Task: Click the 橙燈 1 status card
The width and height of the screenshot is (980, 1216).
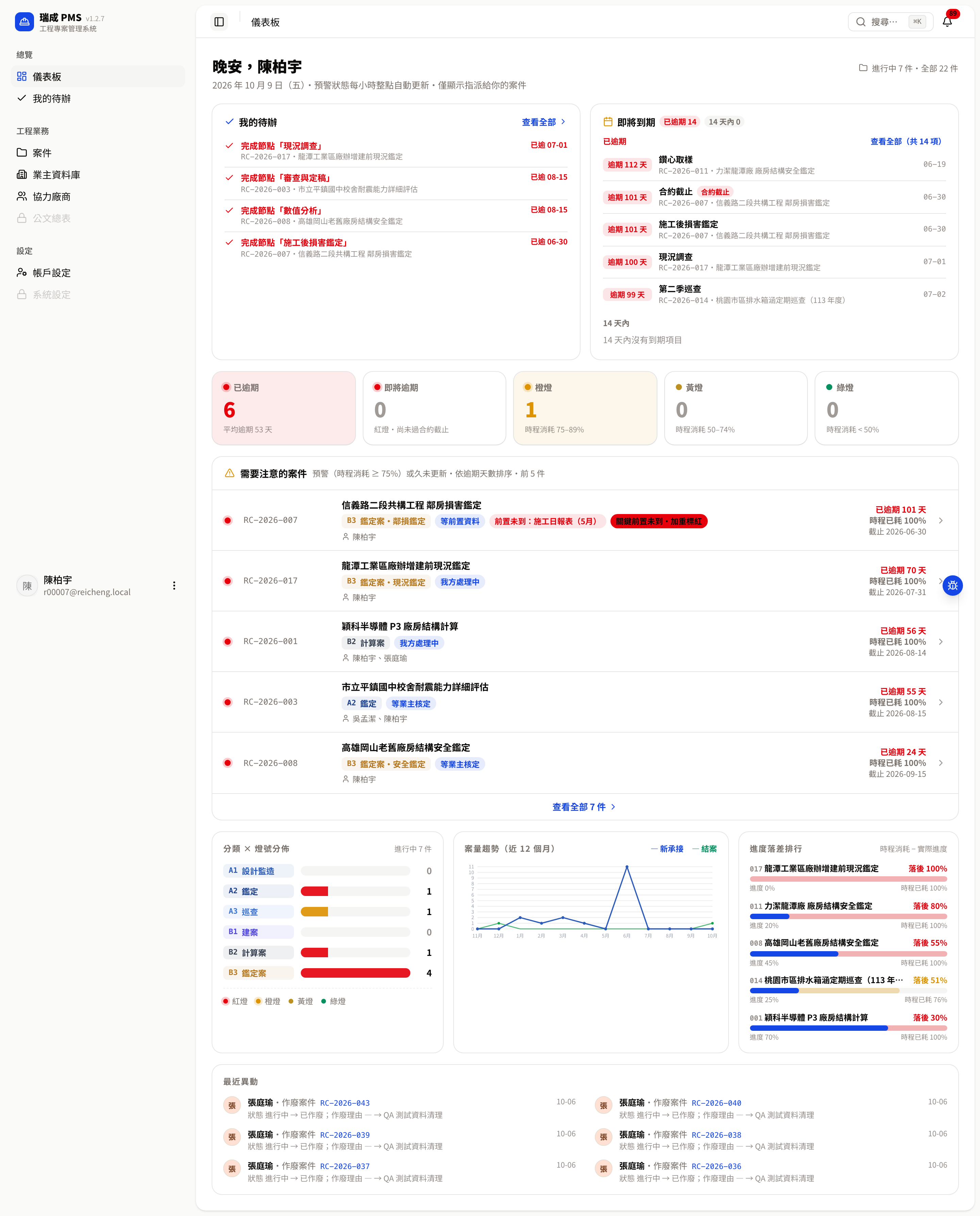Action: coord(585,408)
